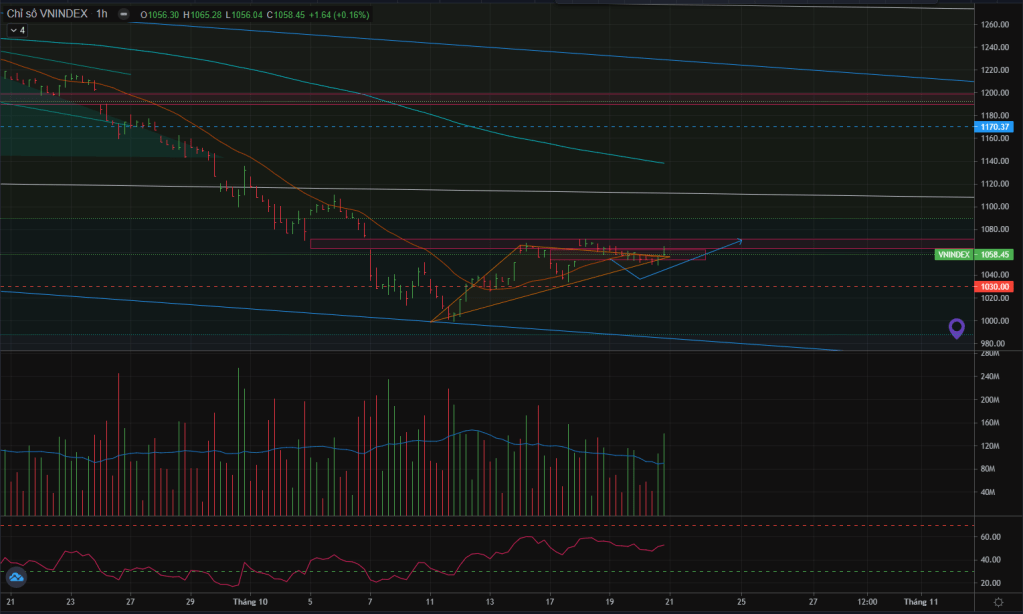Click the 12:00 label on time axis
This screenshot has height=614, width=1023.
pos(867,602)
